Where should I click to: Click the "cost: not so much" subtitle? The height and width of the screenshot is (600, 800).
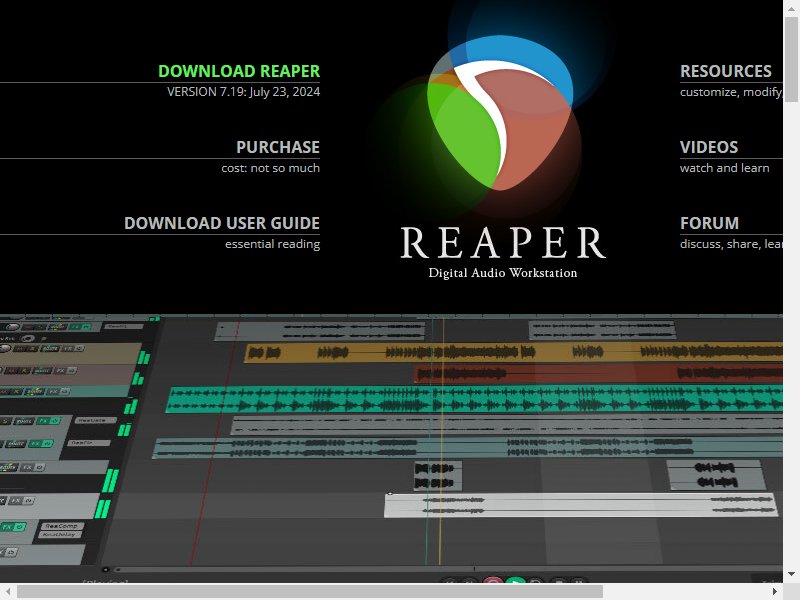pos(270,168)
